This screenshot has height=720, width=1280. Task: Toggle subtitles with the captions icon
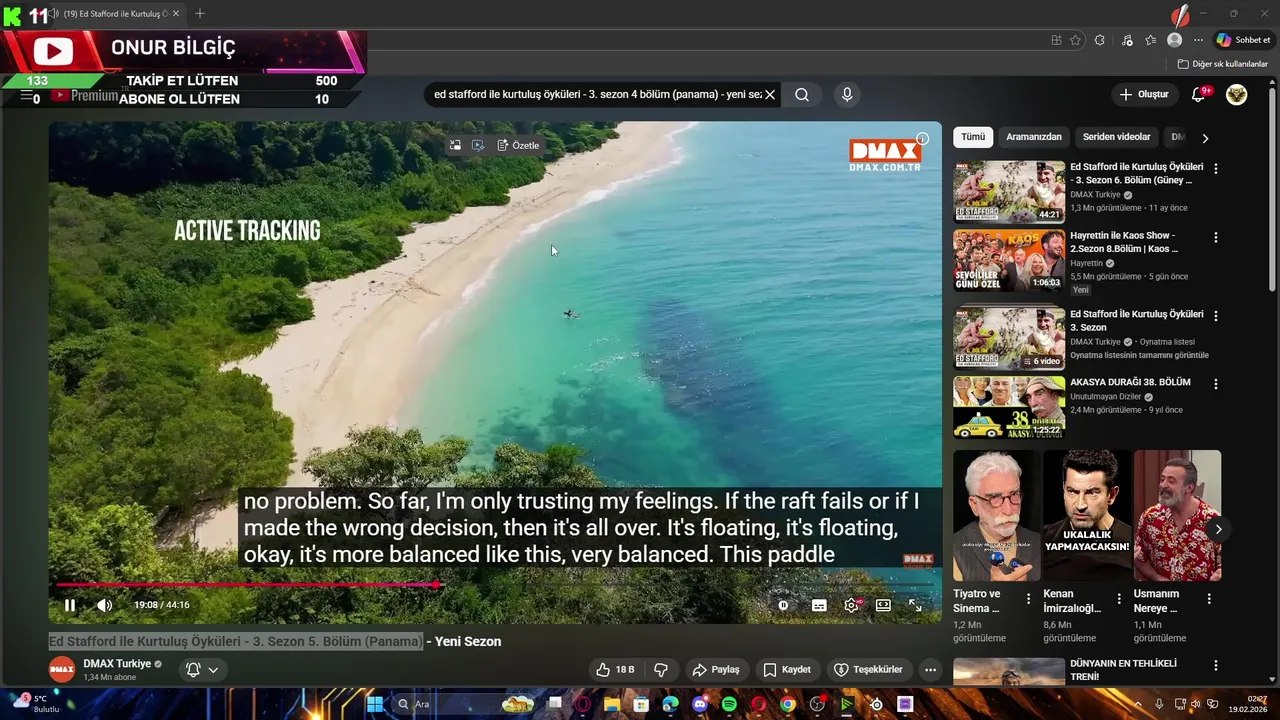coord(819,605)
